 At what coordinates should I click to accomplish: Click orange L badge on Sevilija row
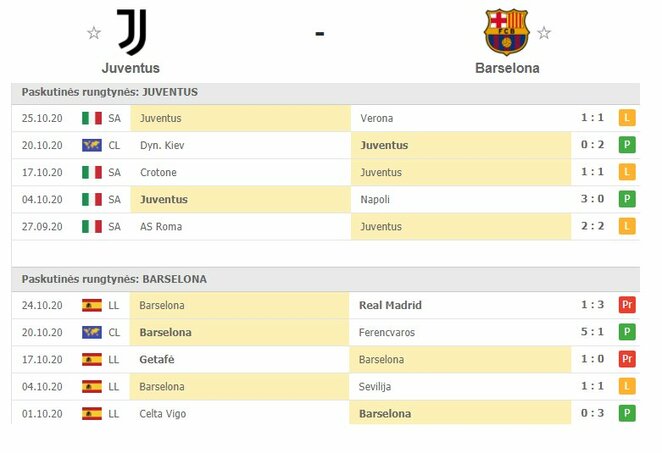click(x=627, y=386)
